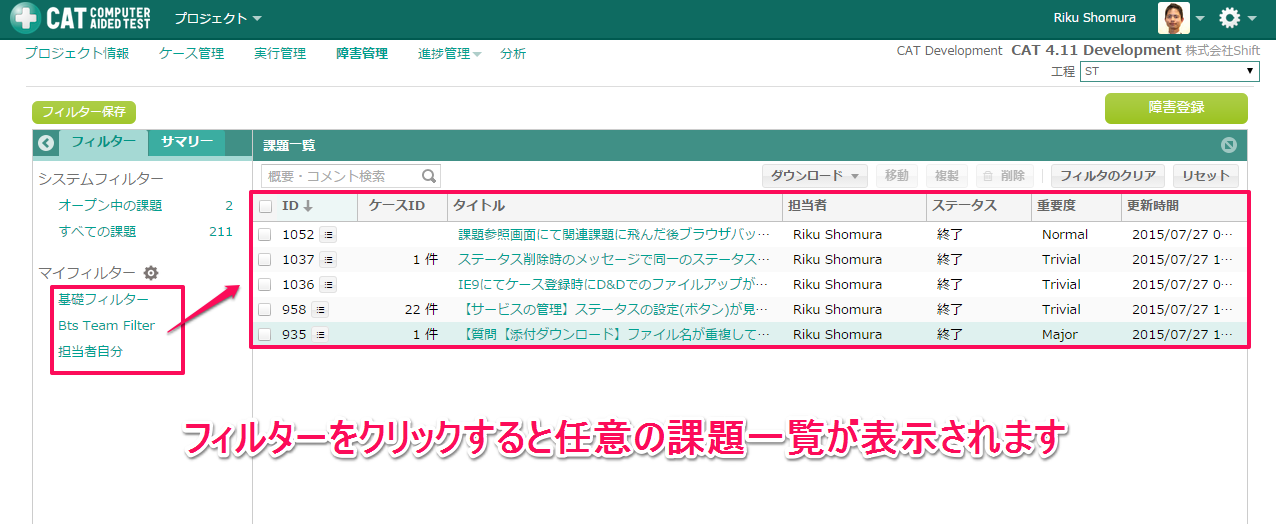This screenshot has height=524, width=1276.
Task: Collapse the filter panel with left arrow icon
Action: pyautogui.click(x=45, y=143)
